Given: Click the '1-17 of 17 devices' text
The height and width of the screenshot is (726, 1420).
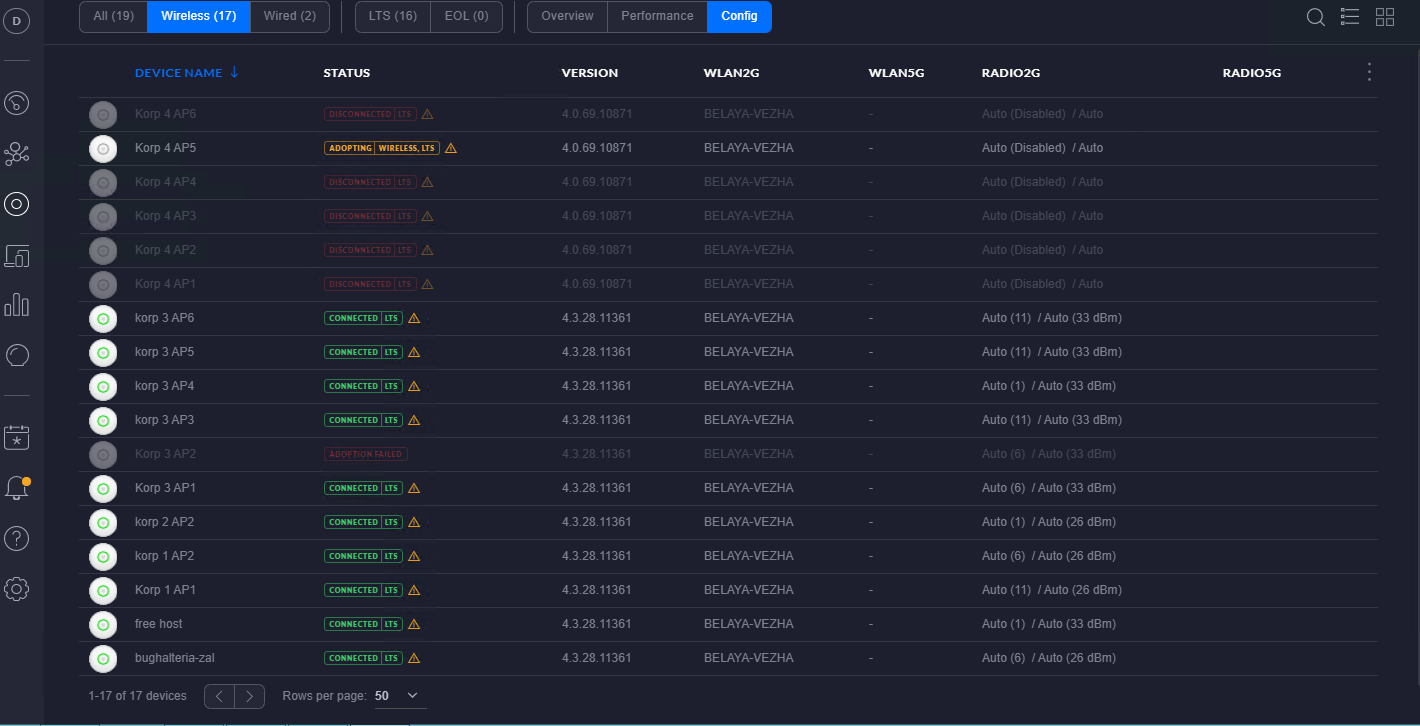Looking at the screenshot, I should pos(137,696).
